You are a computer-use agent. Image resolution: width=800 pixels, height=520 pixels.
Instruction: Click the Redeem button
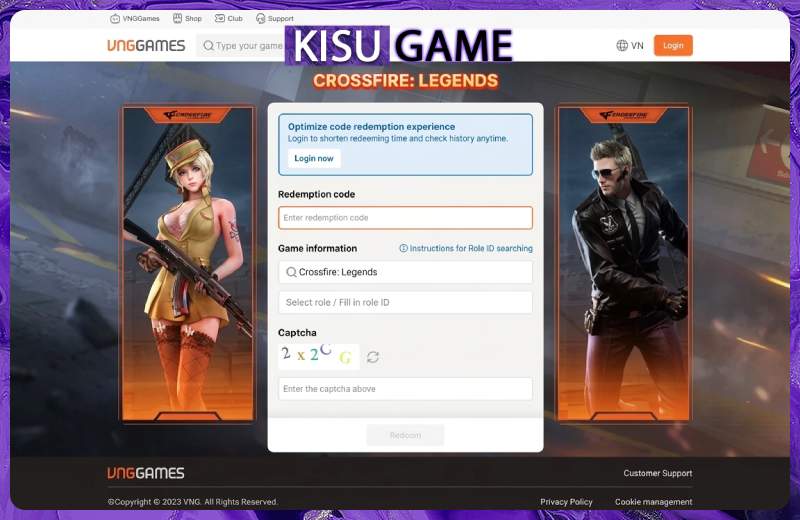pos(405,435)
